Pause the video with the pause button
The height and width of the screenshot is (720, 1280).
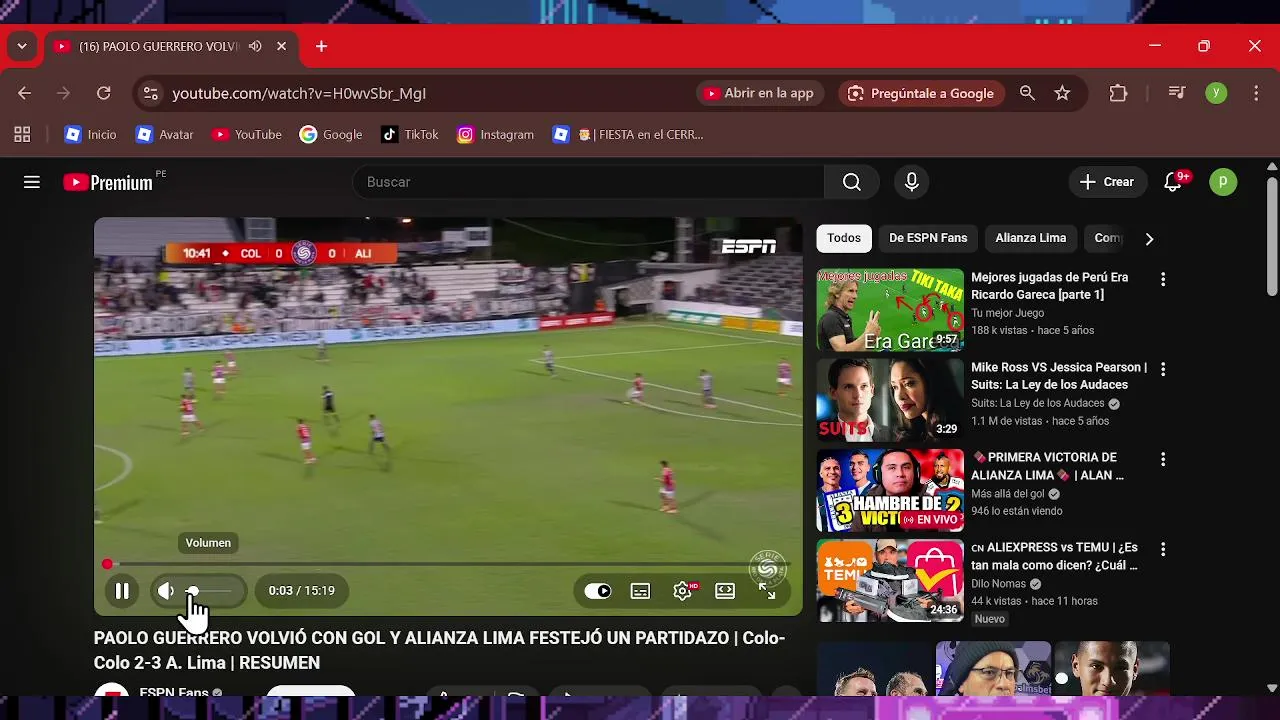click(x=122, y=591)
